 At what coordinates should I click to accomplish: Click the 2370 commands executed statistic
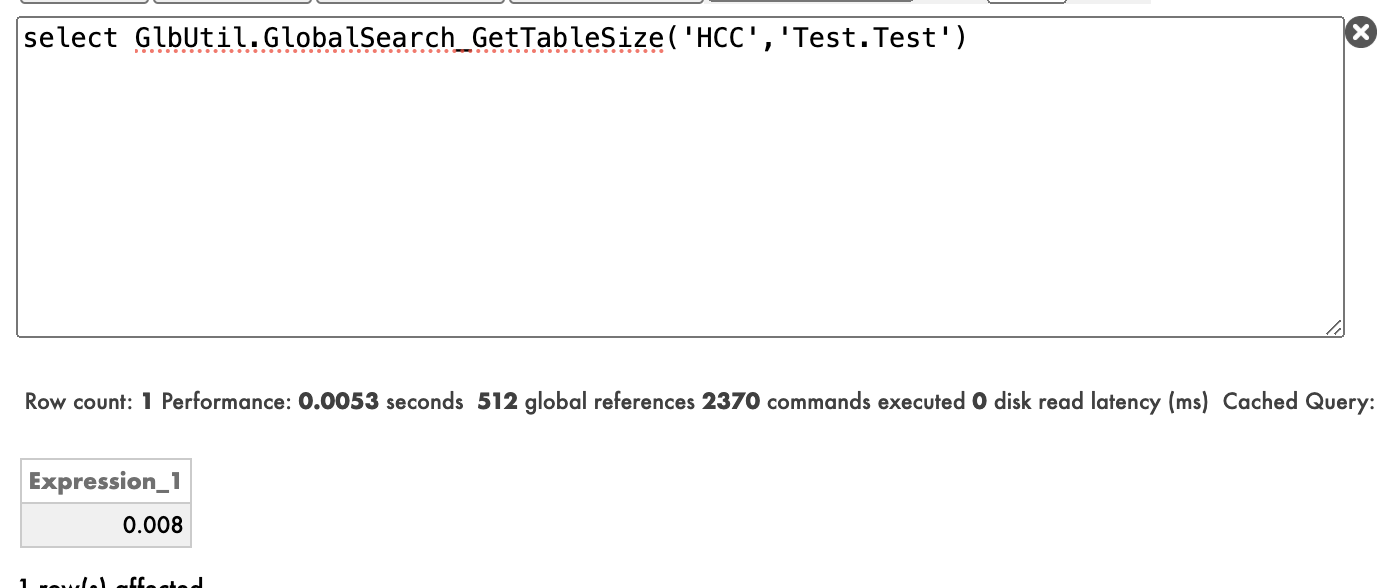point(731,402)
